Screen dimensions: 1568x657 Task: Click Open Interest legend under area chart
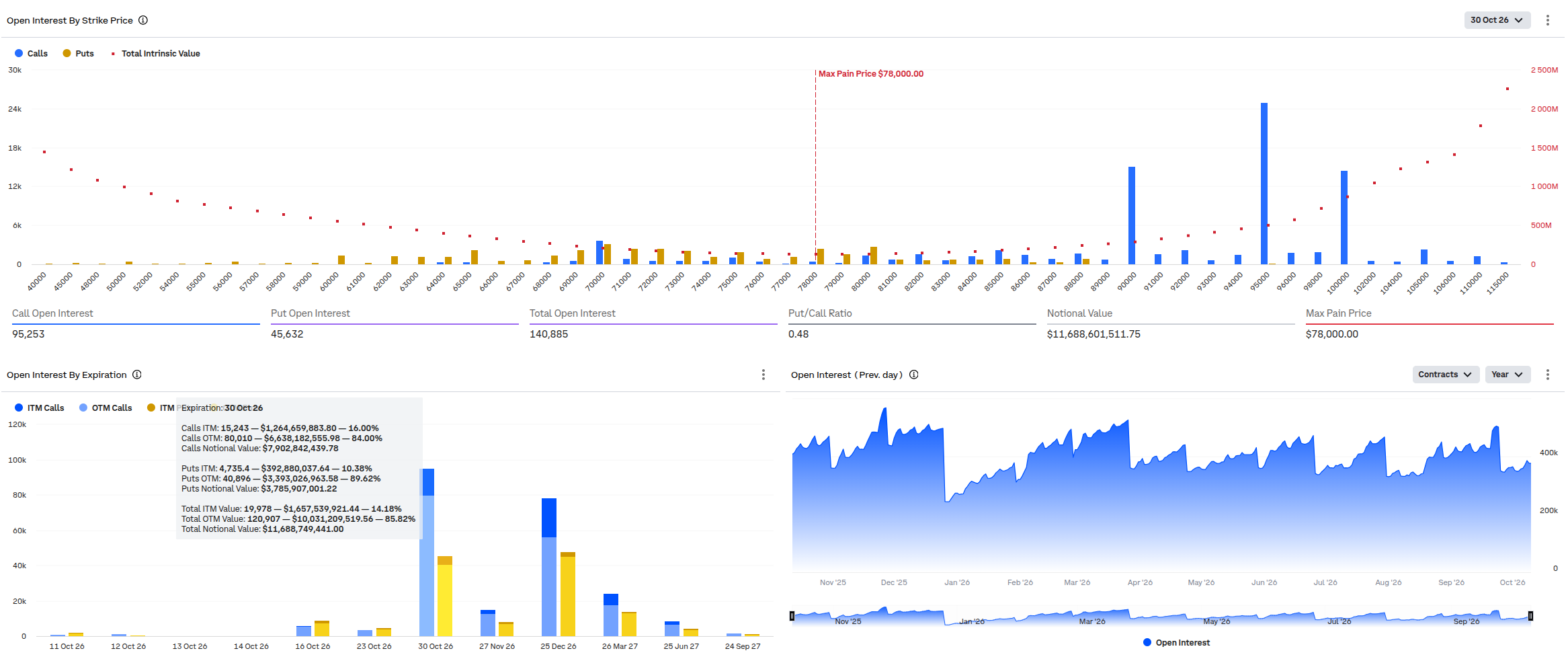tap(1176, 643)
